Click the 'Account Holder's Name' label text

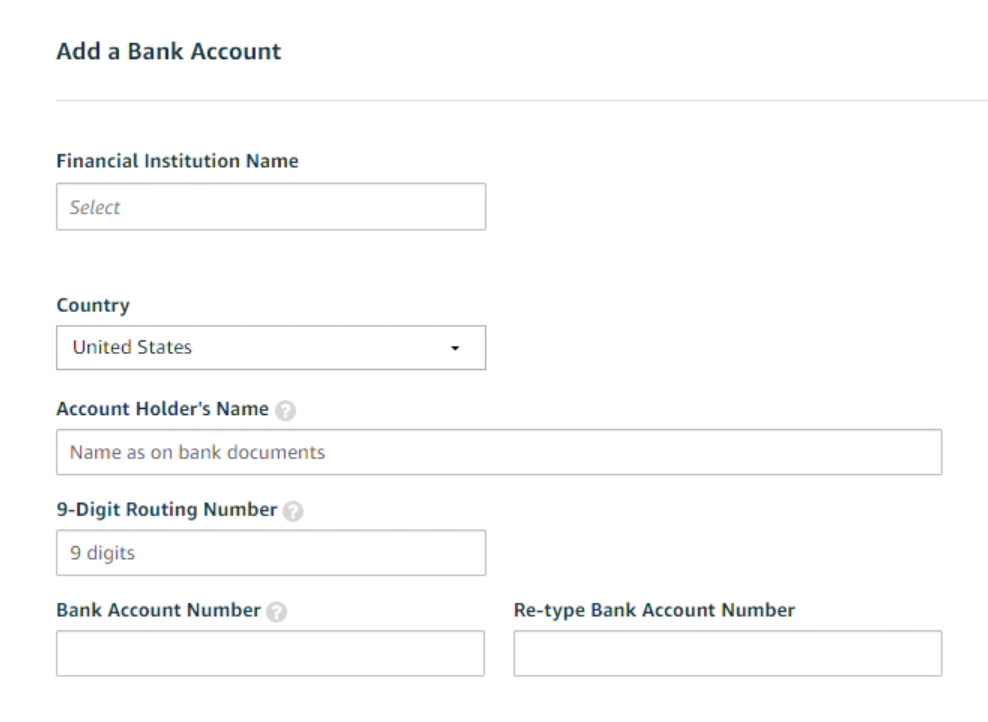162,409
